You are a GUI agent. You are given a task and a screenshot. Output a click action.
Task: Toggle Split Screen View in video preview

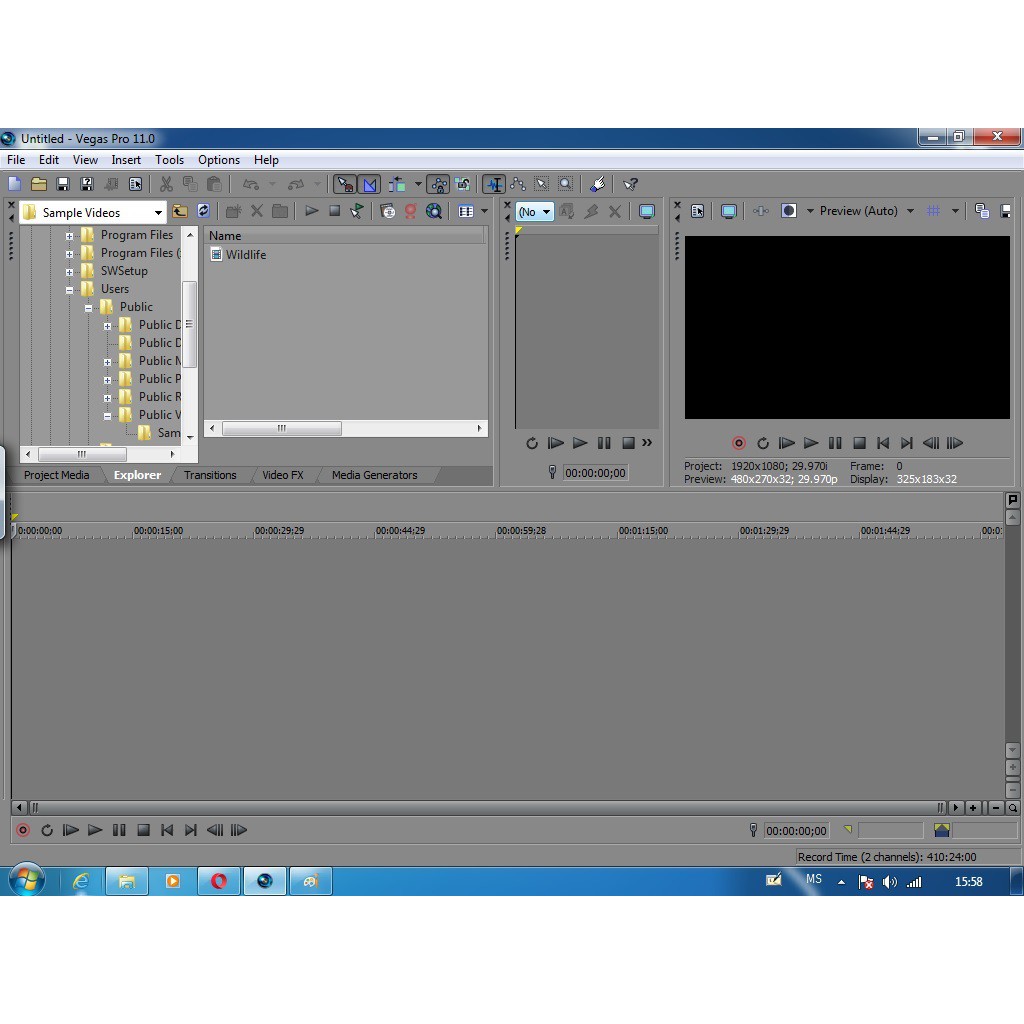(789, 211)
